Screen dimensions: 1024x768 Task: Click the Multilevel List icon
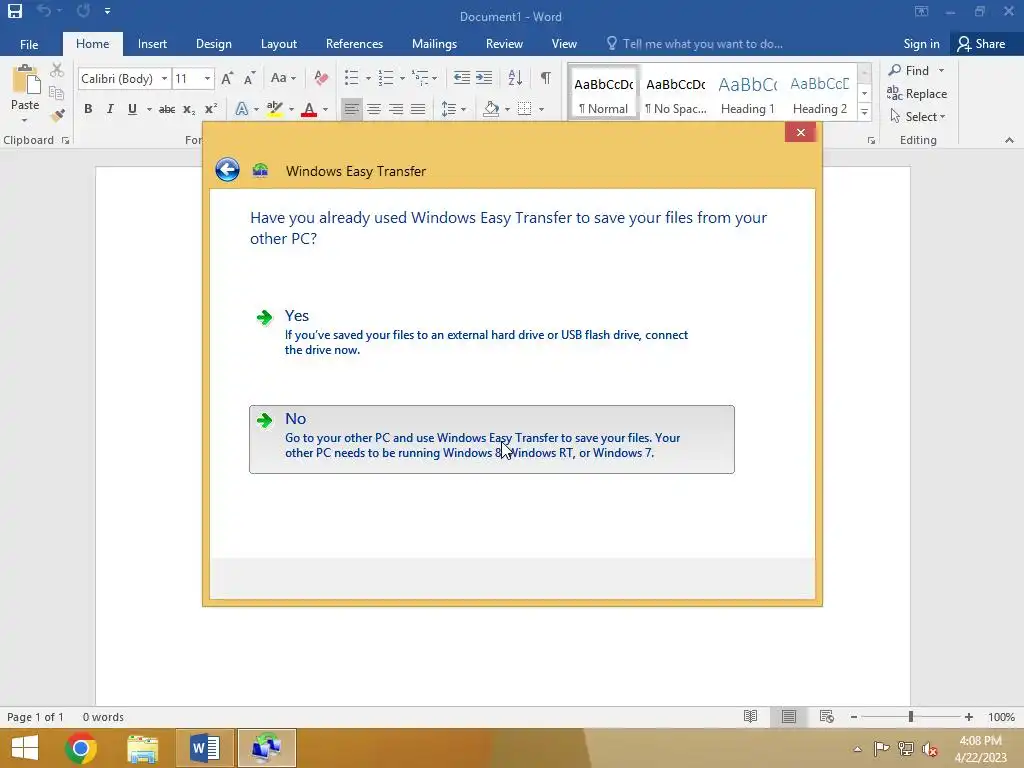pyautogui.click(x=420, y=78)
